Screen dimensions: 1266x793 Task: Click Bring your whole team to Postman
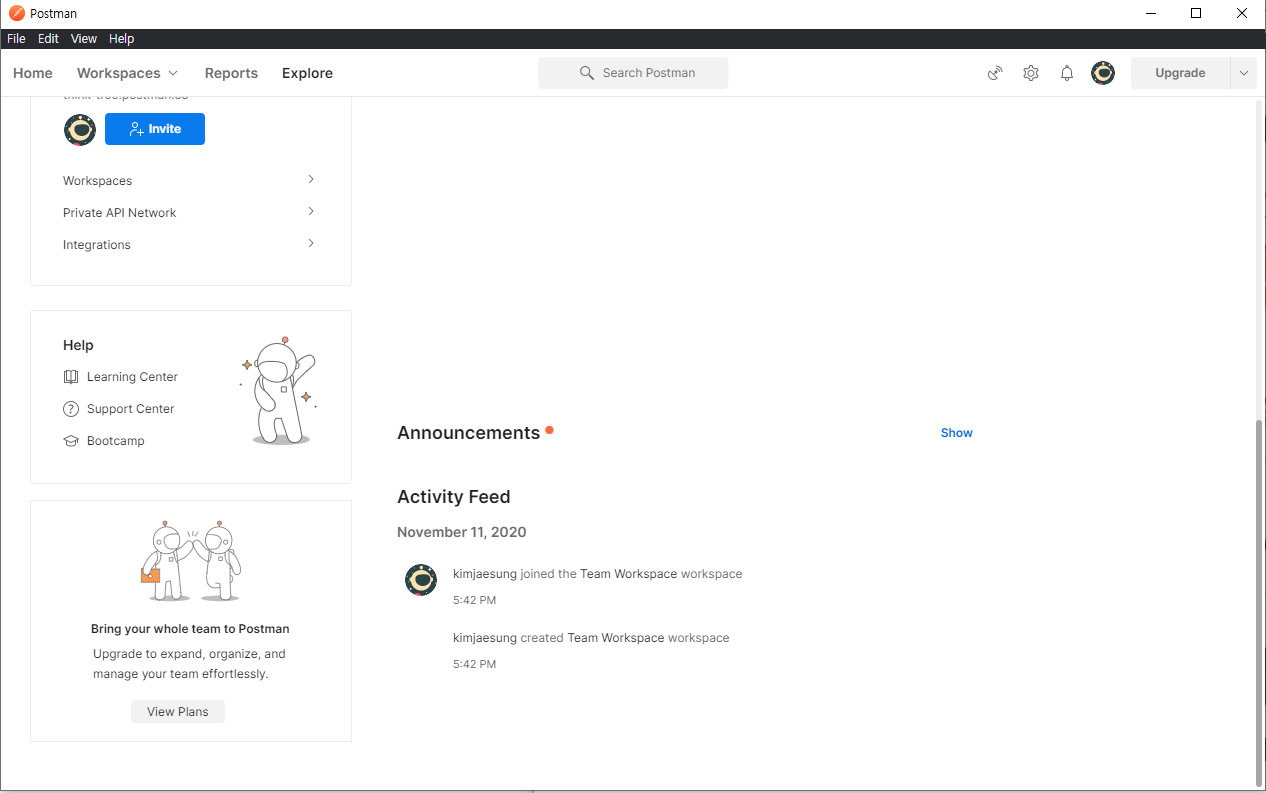[x=190, y=629]
